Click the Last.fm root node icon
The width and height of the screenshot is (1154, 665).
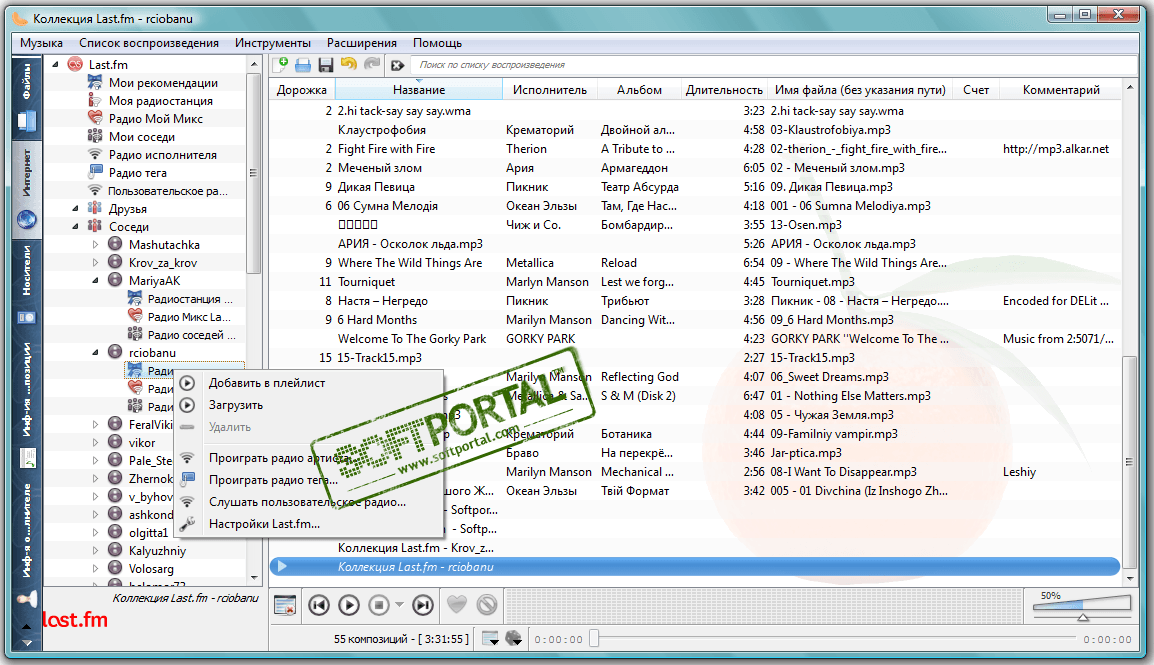[x=75, y=64]
